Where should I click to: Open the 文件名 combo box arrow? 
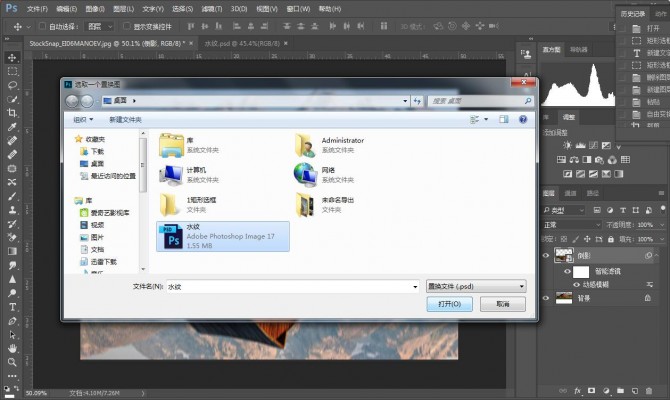(415, 287)
